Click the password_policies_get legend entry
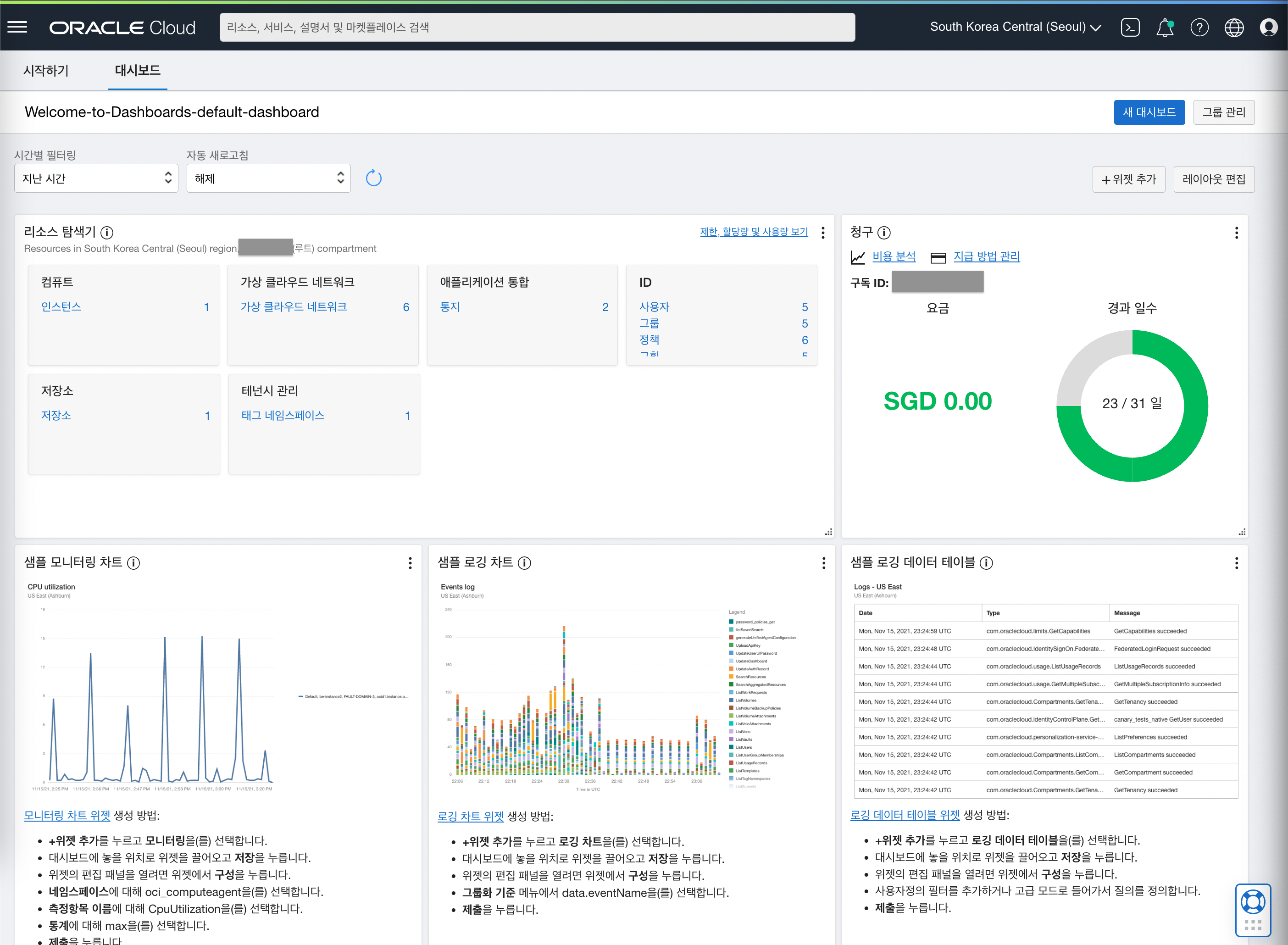This screenshot has height=945, width=1288. tap(752, 622)
